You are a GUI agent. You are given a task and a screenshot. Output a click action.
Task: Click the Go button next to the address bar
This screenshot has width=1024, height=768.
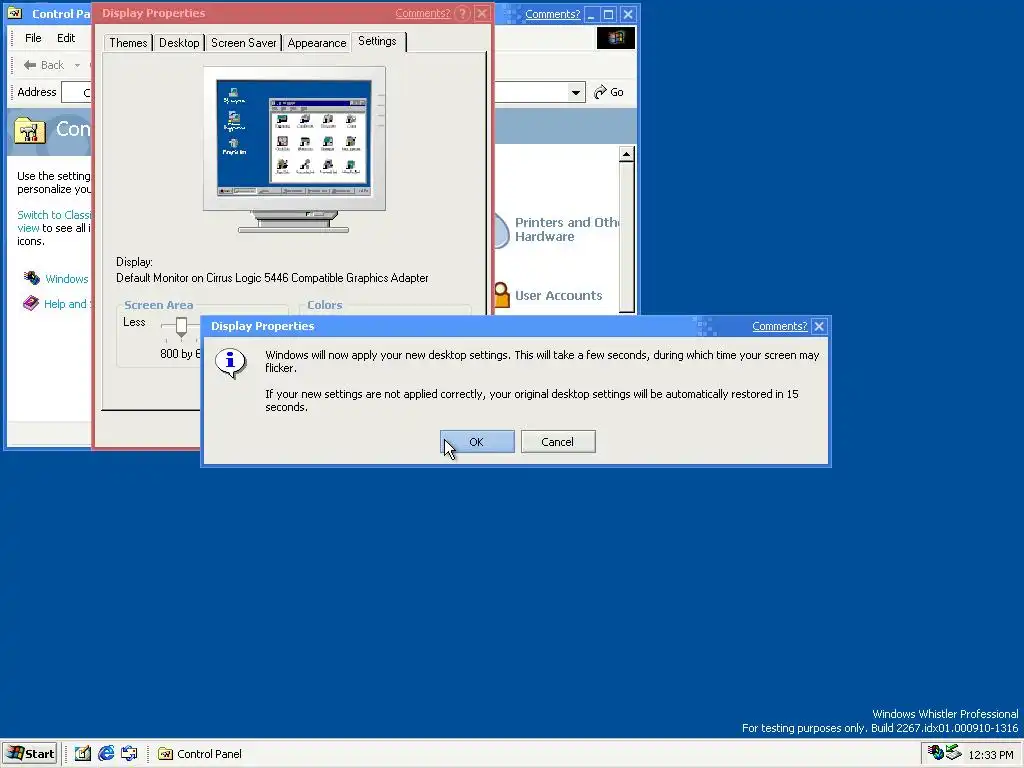609,93
